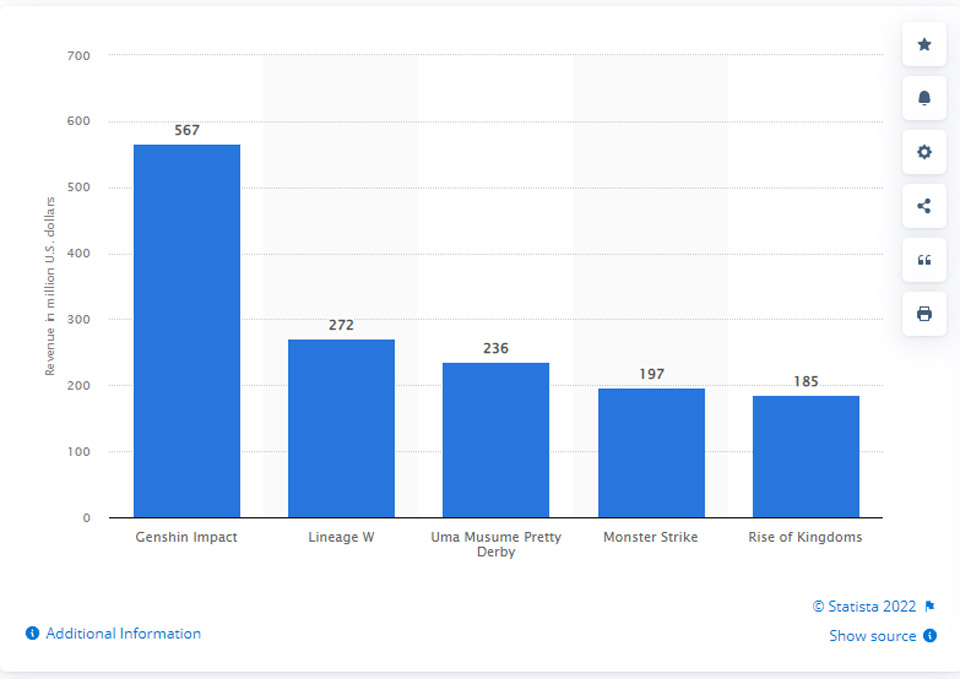960x679 pixels.
Task: Click the 567 value label
Action: pyautogui.click(x=187, y=130)
